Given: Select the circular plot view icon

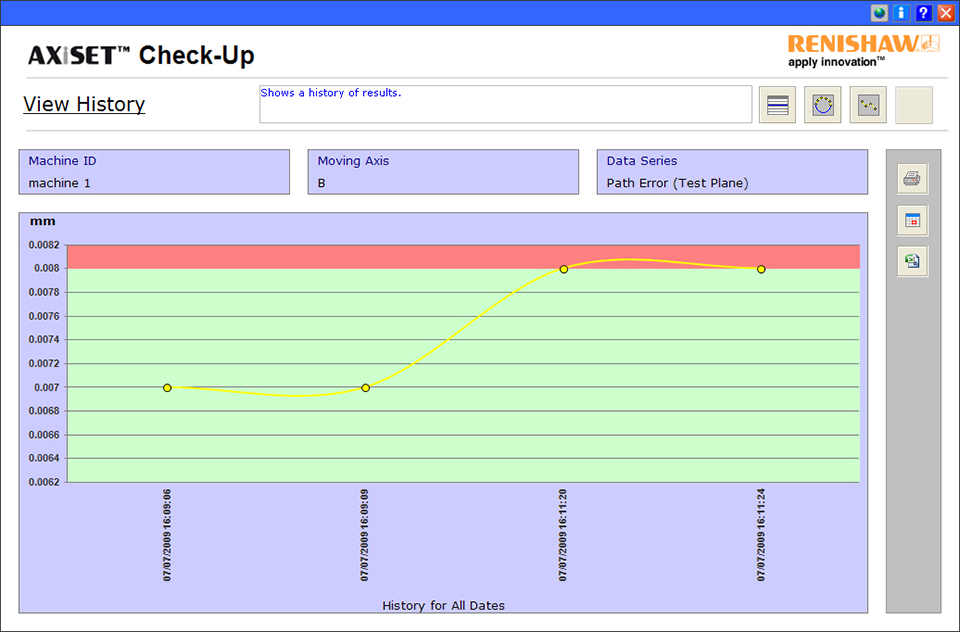Looking at the screenshot, I should [x=822, y=105].
